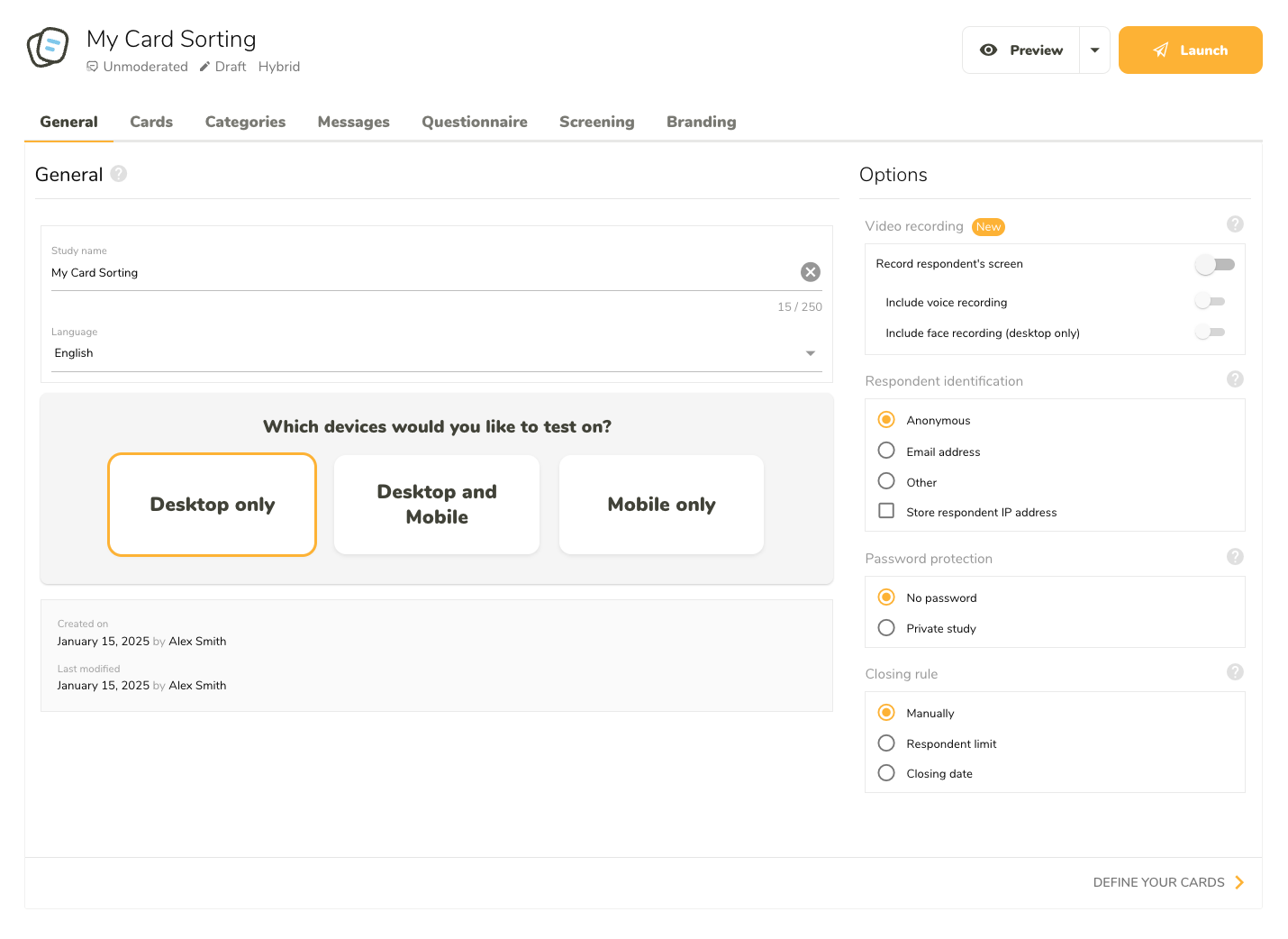Click the General section help icon
1288x939 pixels.
pos(119,174)
